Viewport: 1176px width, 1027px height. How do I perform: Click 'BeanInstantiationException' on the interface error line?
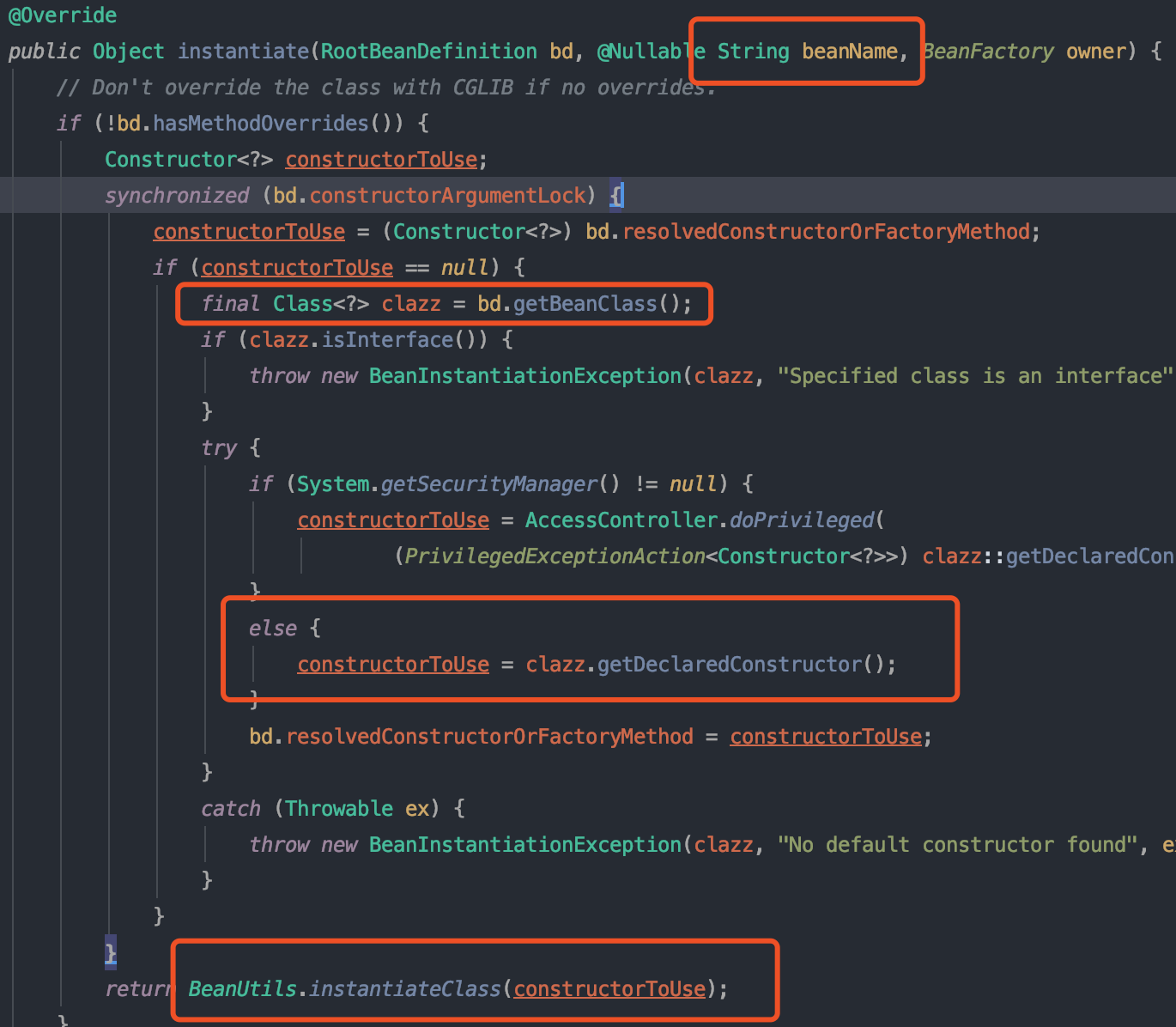[x=525, y=376]
